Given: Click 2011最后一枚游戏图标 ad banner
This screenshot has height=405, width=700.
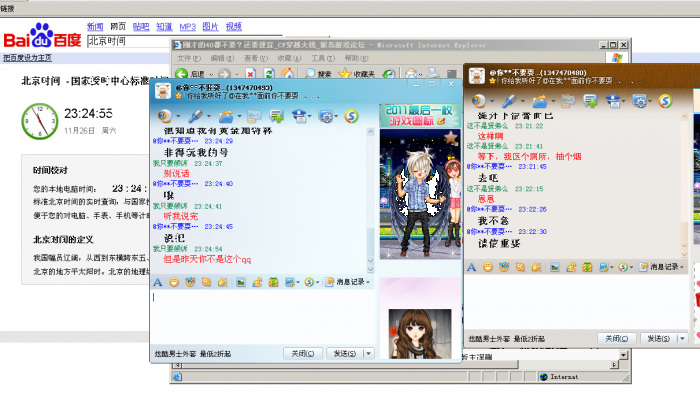Looking at the screenshot, I should 420,115.
